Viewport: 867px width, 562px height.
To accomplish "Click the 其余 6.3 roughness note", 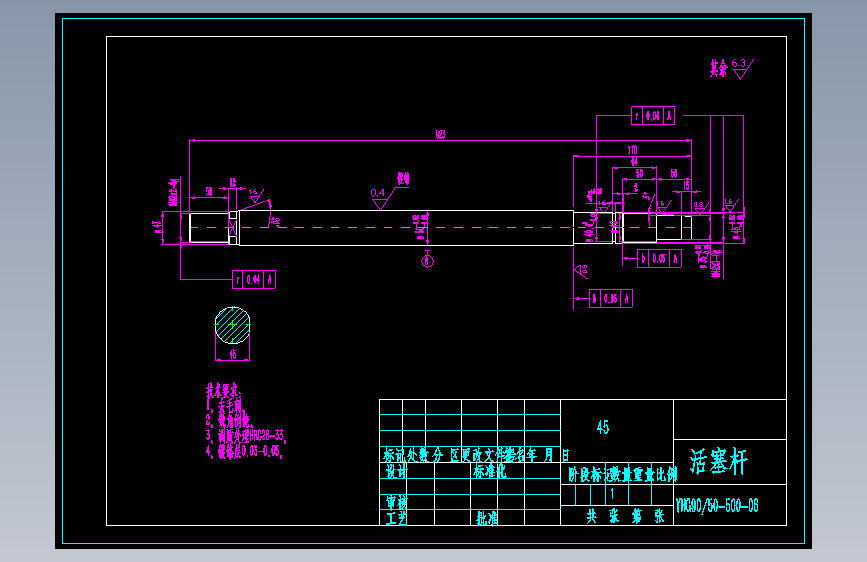I will 732,69.
